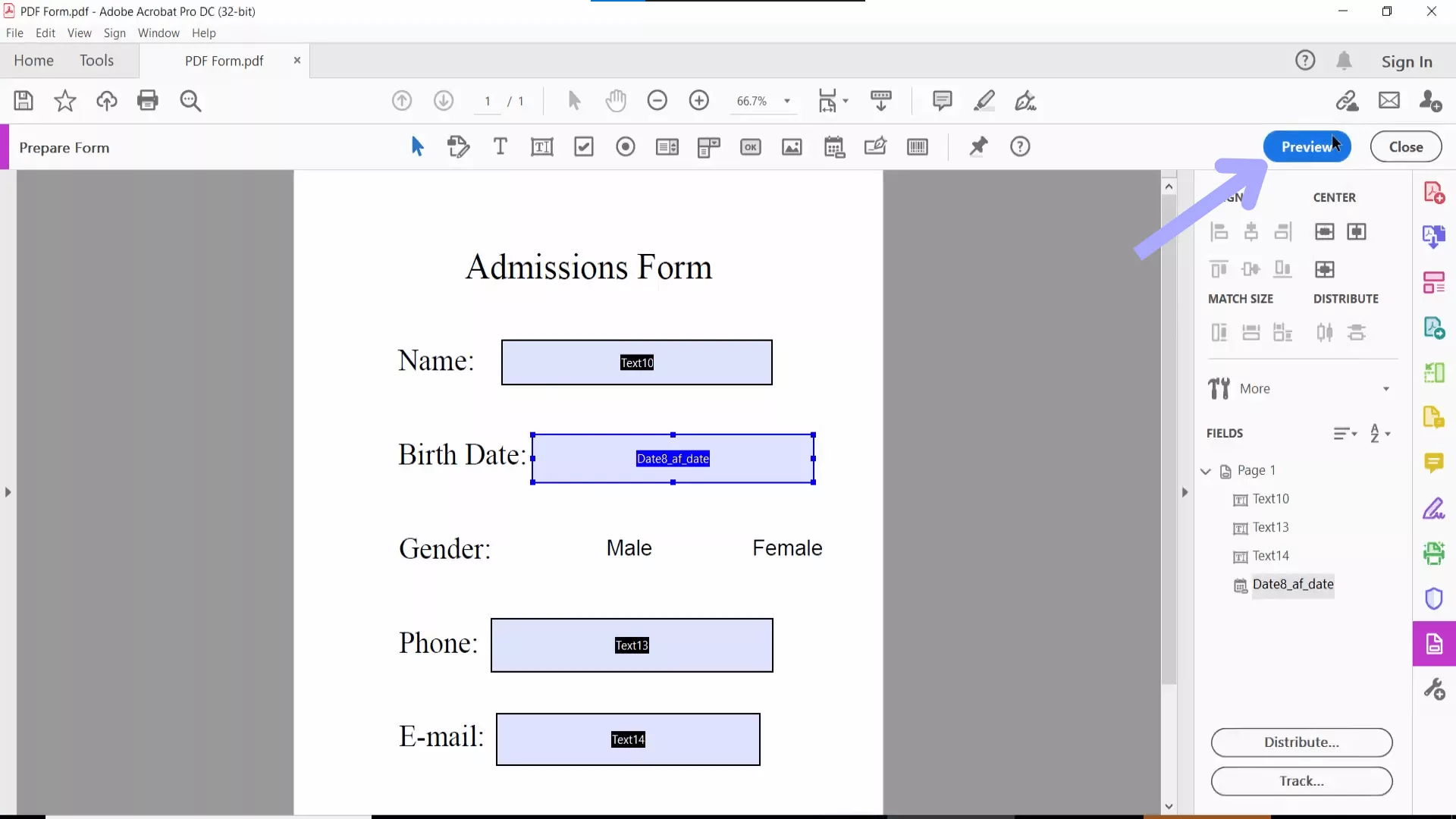Click the Distribute... button
Viewport: 1456px width, 819px height.
point(1301,742)
